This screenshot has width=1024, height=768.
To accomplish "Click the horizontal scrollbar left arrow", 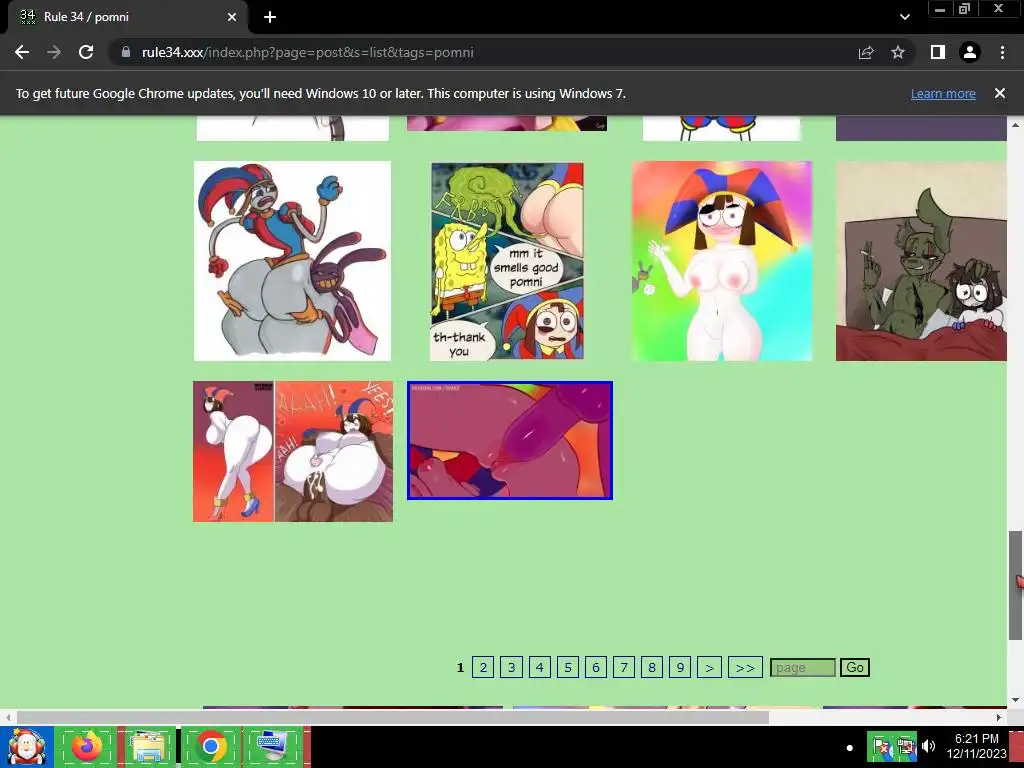I will 8,717.
